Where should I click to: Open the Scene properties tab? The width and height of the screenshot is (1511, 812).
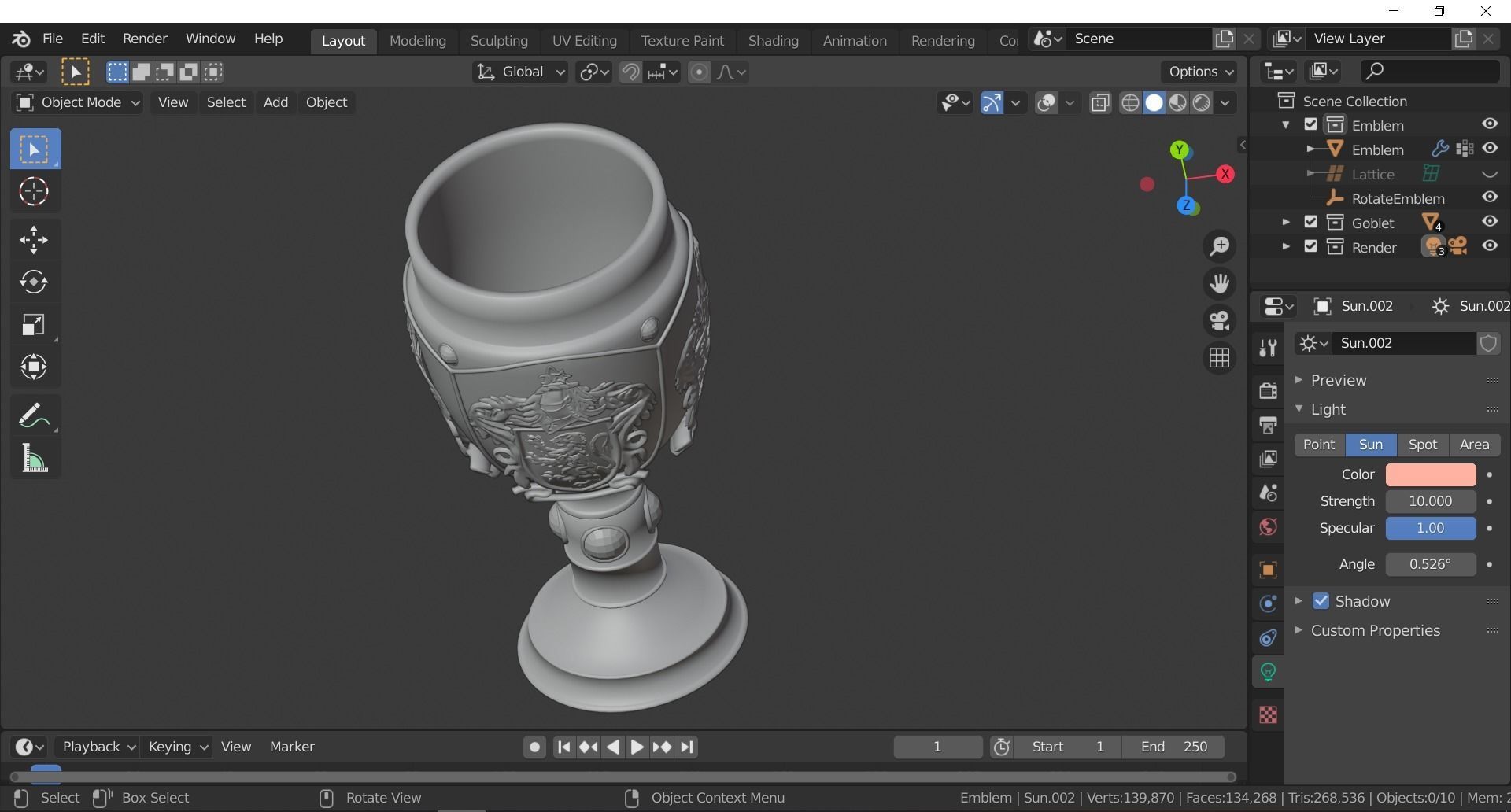click(x=1268, y=493)
